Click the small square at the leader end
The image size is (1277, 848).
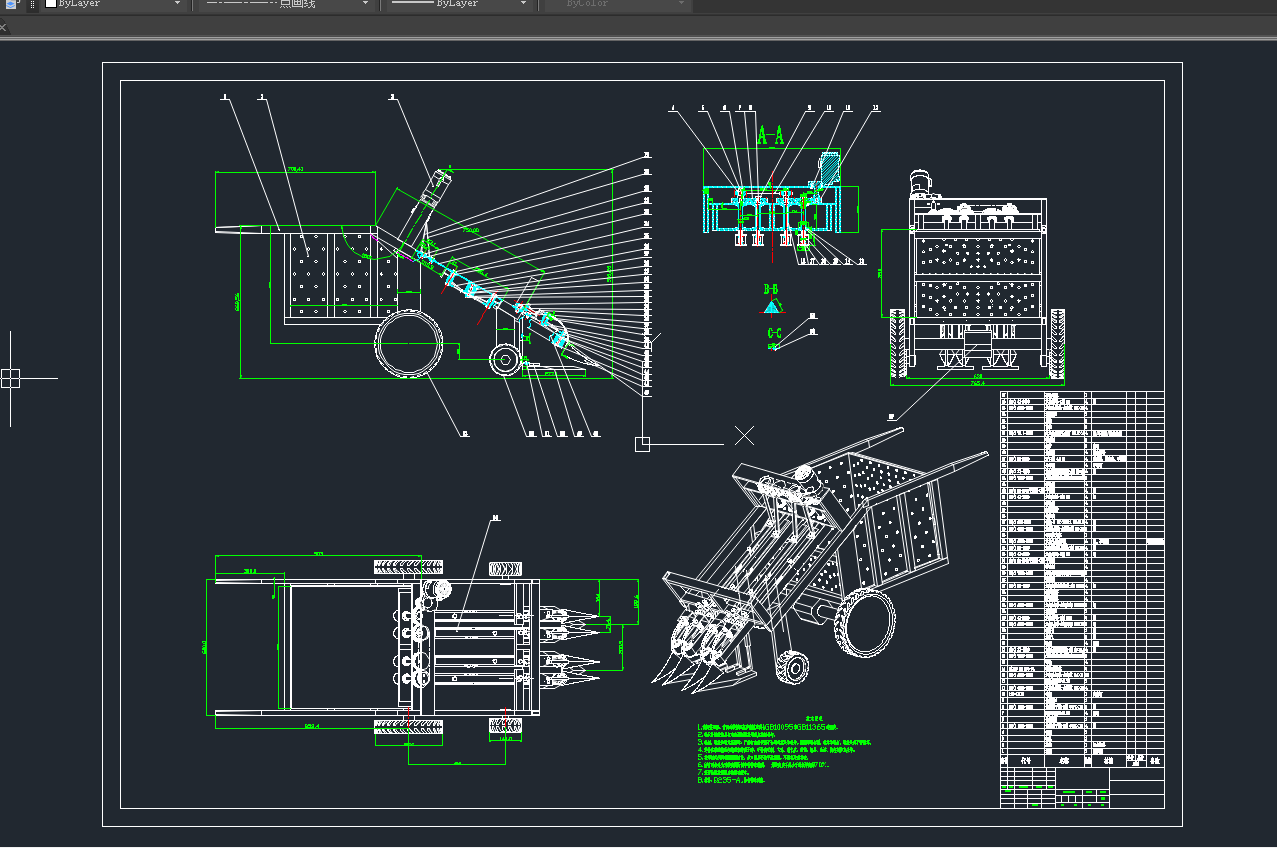tap(643, 444)
